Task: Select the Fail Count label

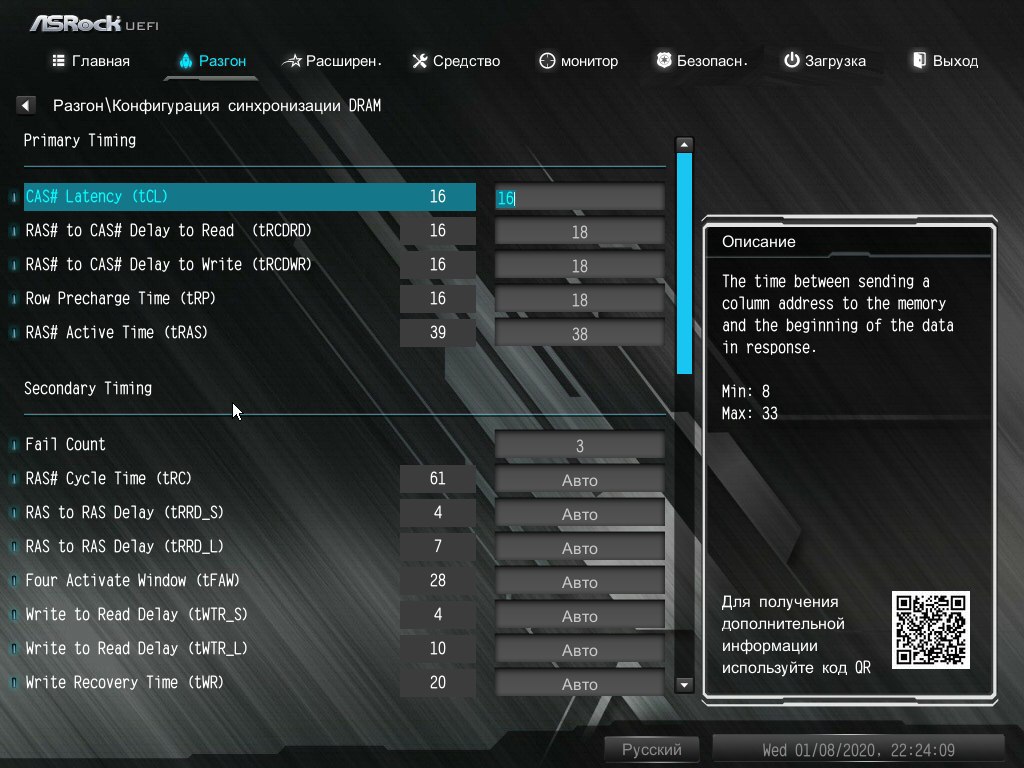Action: (x=65, y=445)
